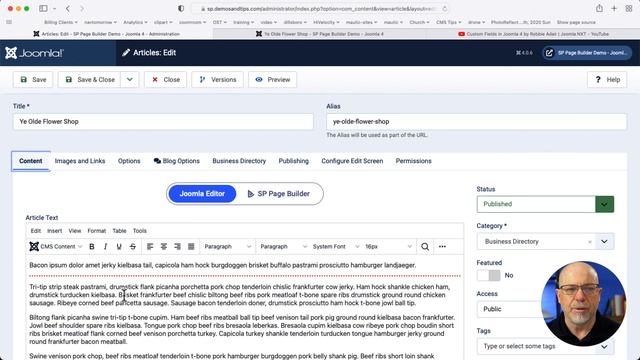Viewport: 640px width, 360px height.
Task: Open the SP Page Builder Demo site link
Action: (587, 53)
